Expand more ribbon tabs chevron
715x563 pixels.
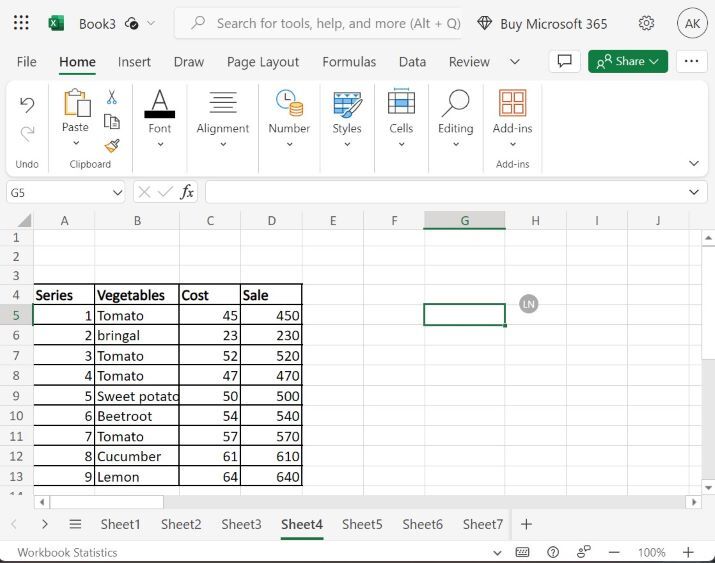pos(515,62)
